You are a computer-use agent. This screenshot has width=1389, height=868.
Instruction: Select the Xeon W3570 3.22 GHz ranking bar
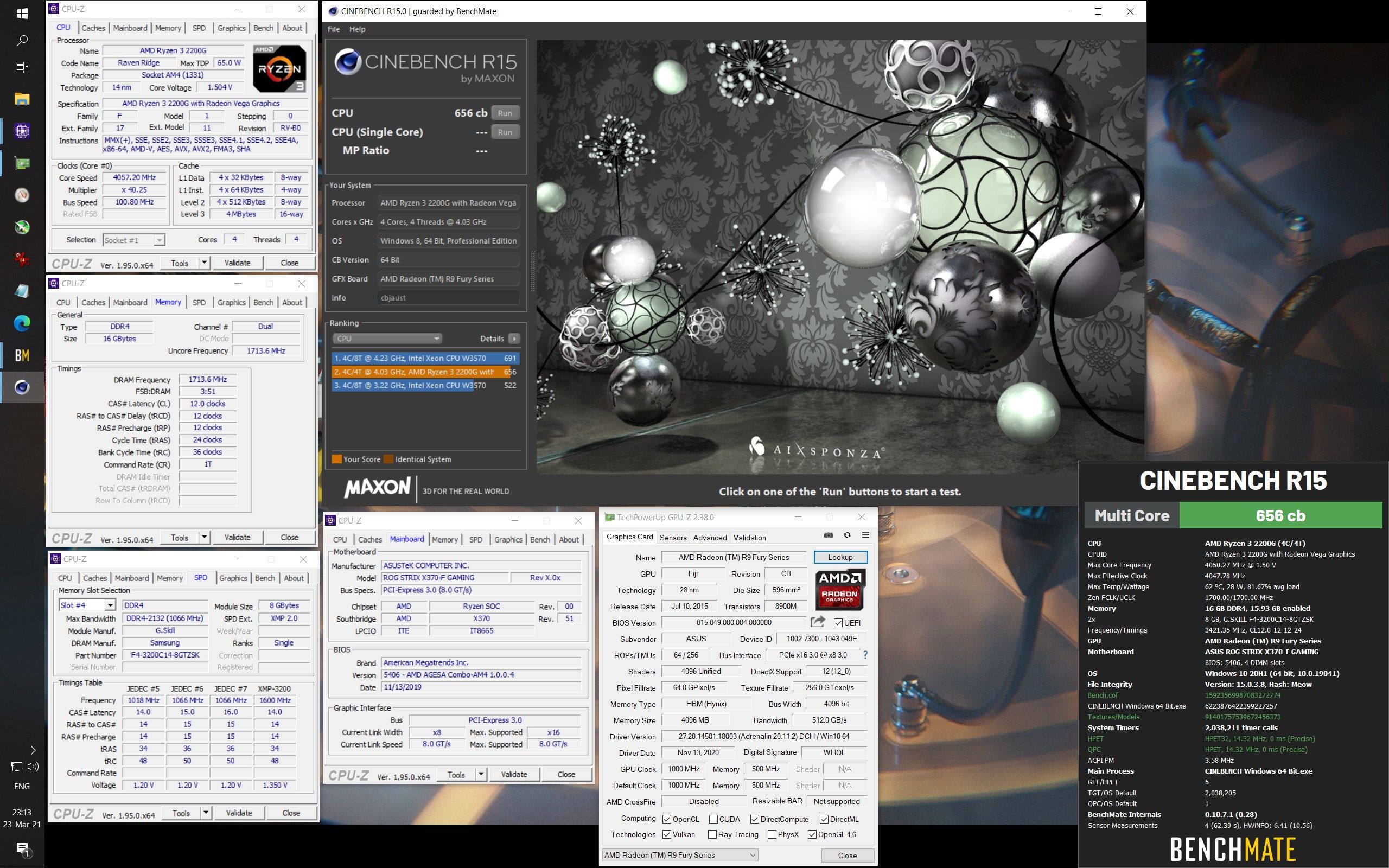coord(425,385)
